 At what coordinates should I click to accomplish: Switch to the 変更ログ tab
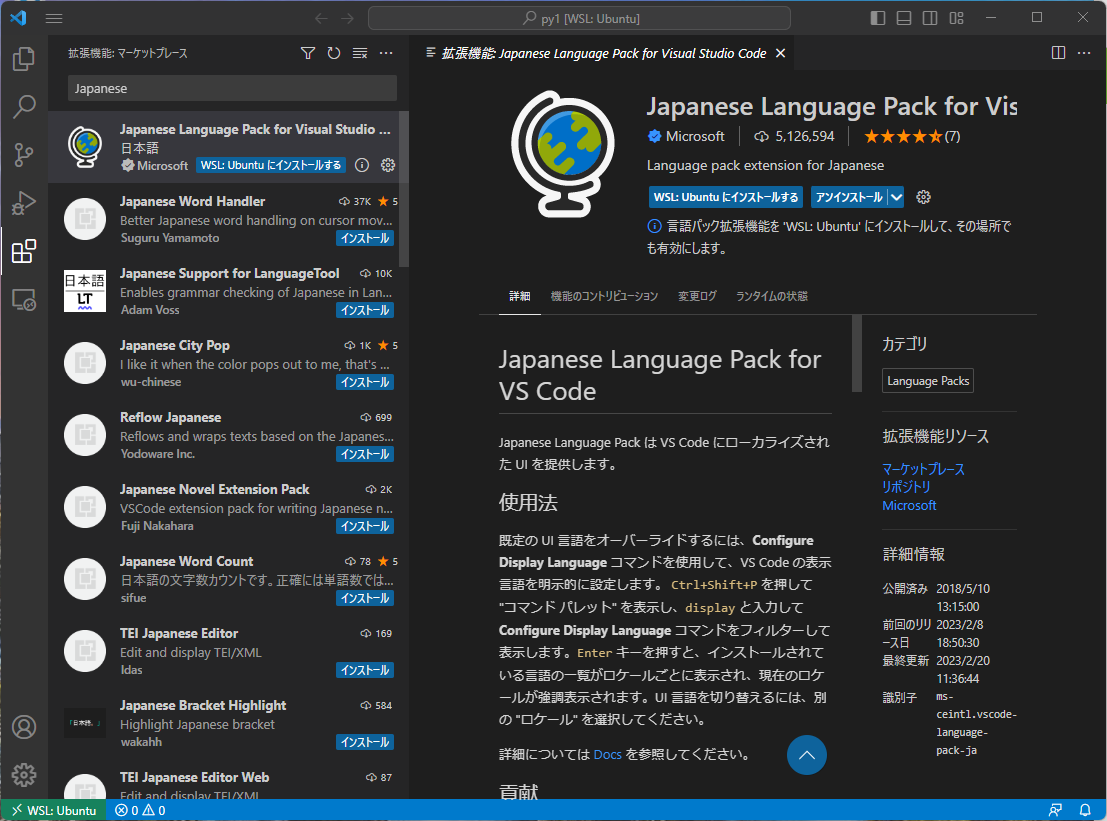click(697, 296)
